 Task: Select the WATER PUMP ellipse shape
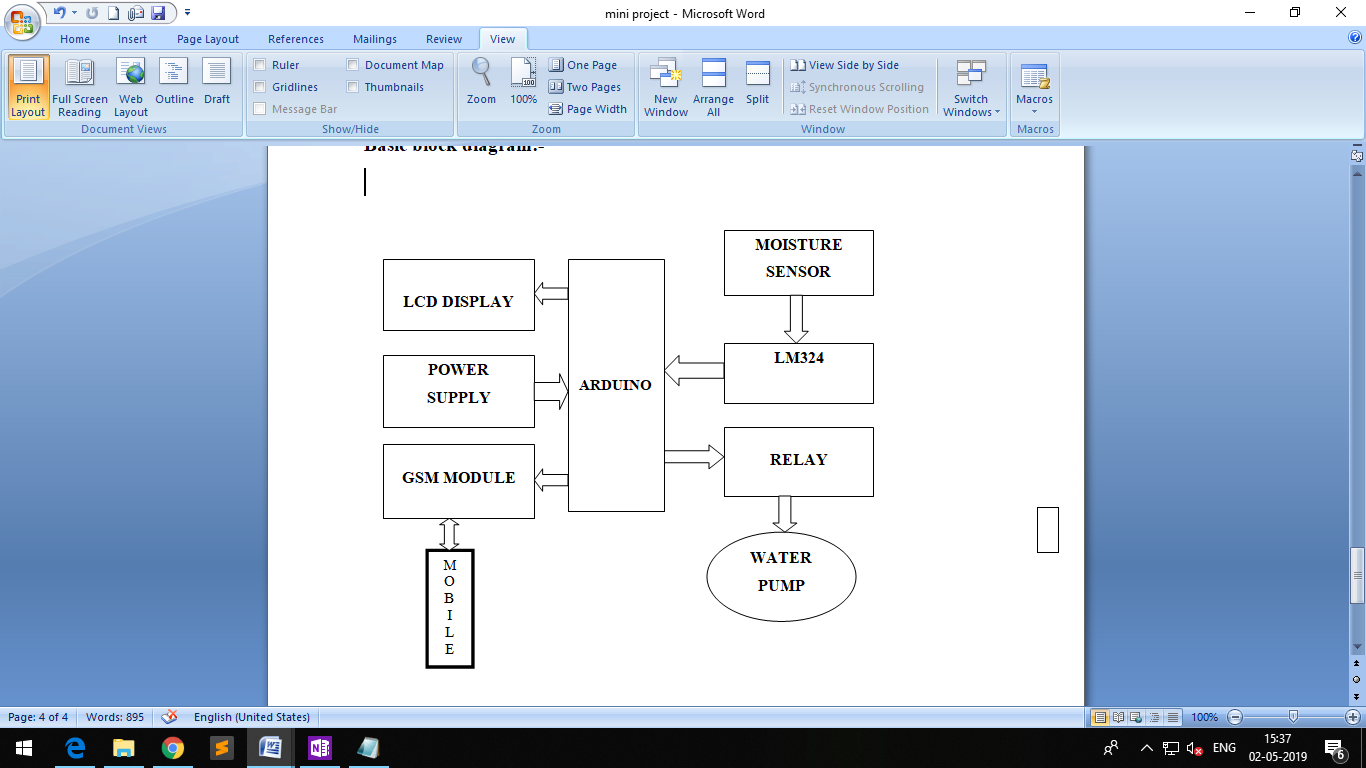(x=781, y=577)
